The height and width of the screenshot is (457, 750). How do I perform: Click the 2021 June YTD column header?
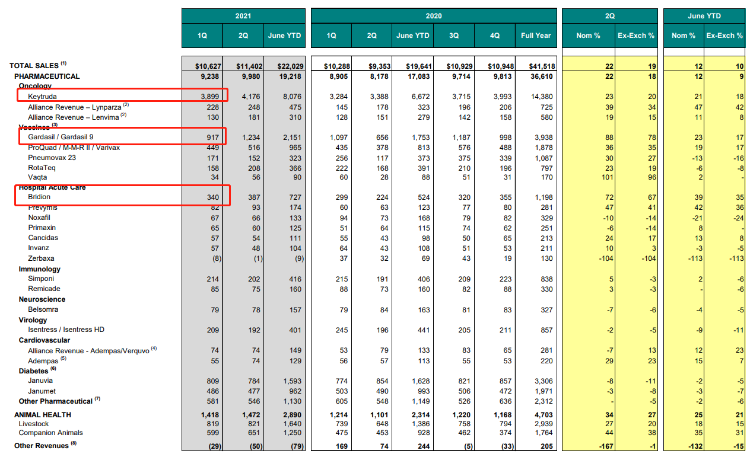point(285,35)
